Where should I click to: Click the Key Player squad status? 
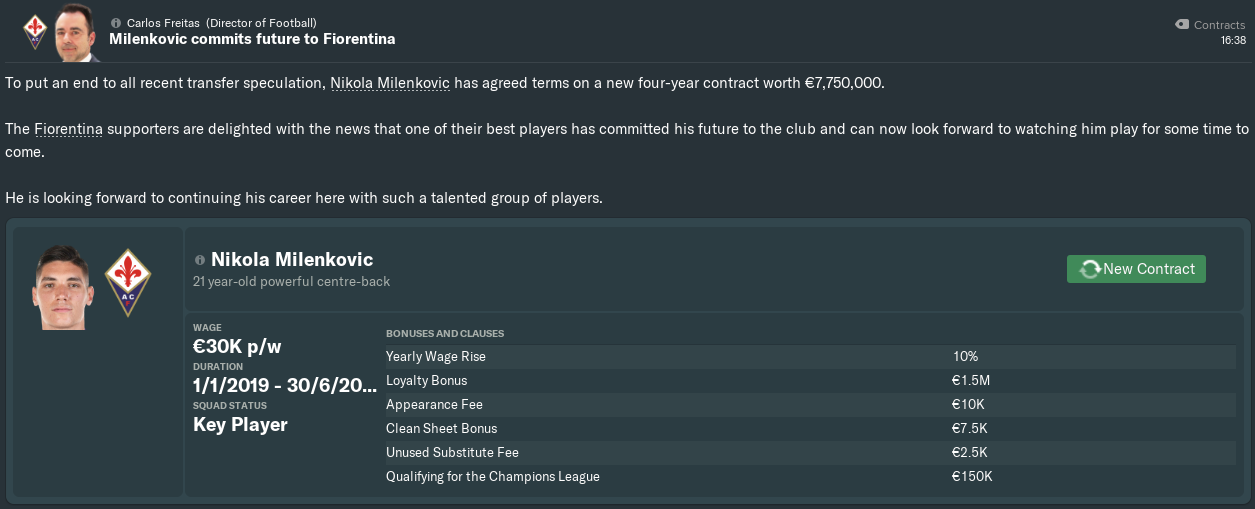click(240, 425)
